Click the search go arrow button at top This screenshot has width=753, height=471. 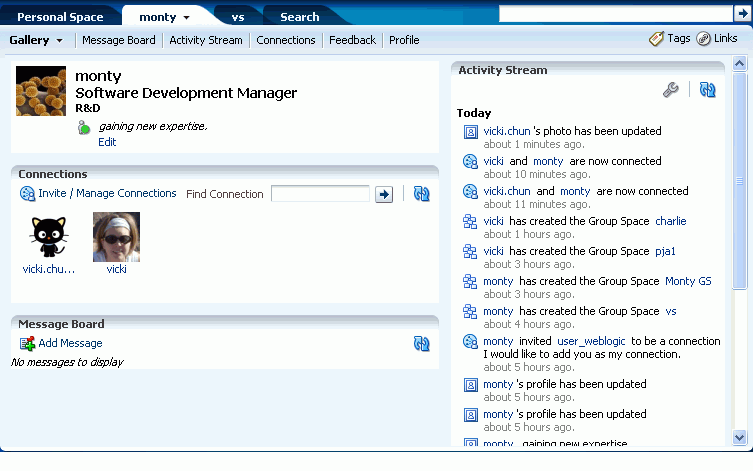(x=742, y=13)
